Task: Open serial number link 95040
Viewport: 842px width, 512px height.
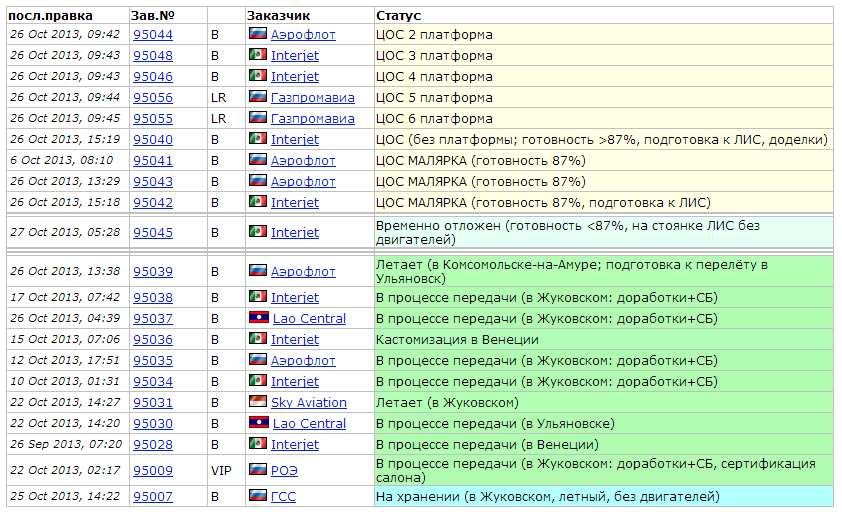Action: 153,140
